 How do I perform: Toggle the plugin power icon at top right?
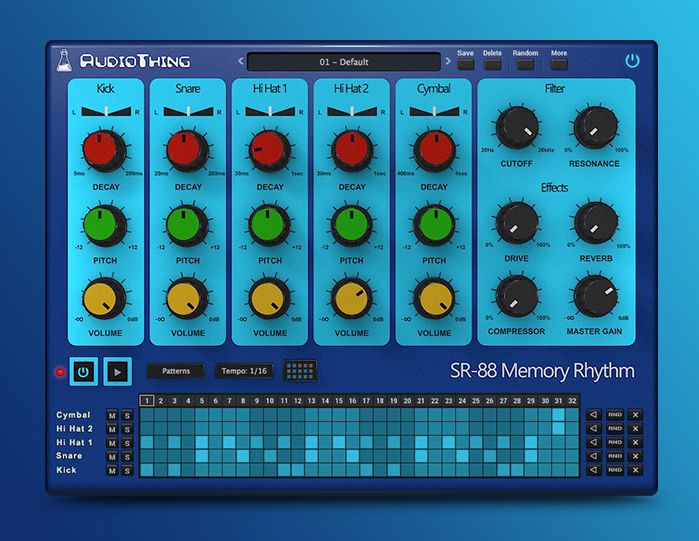point(632,61)
